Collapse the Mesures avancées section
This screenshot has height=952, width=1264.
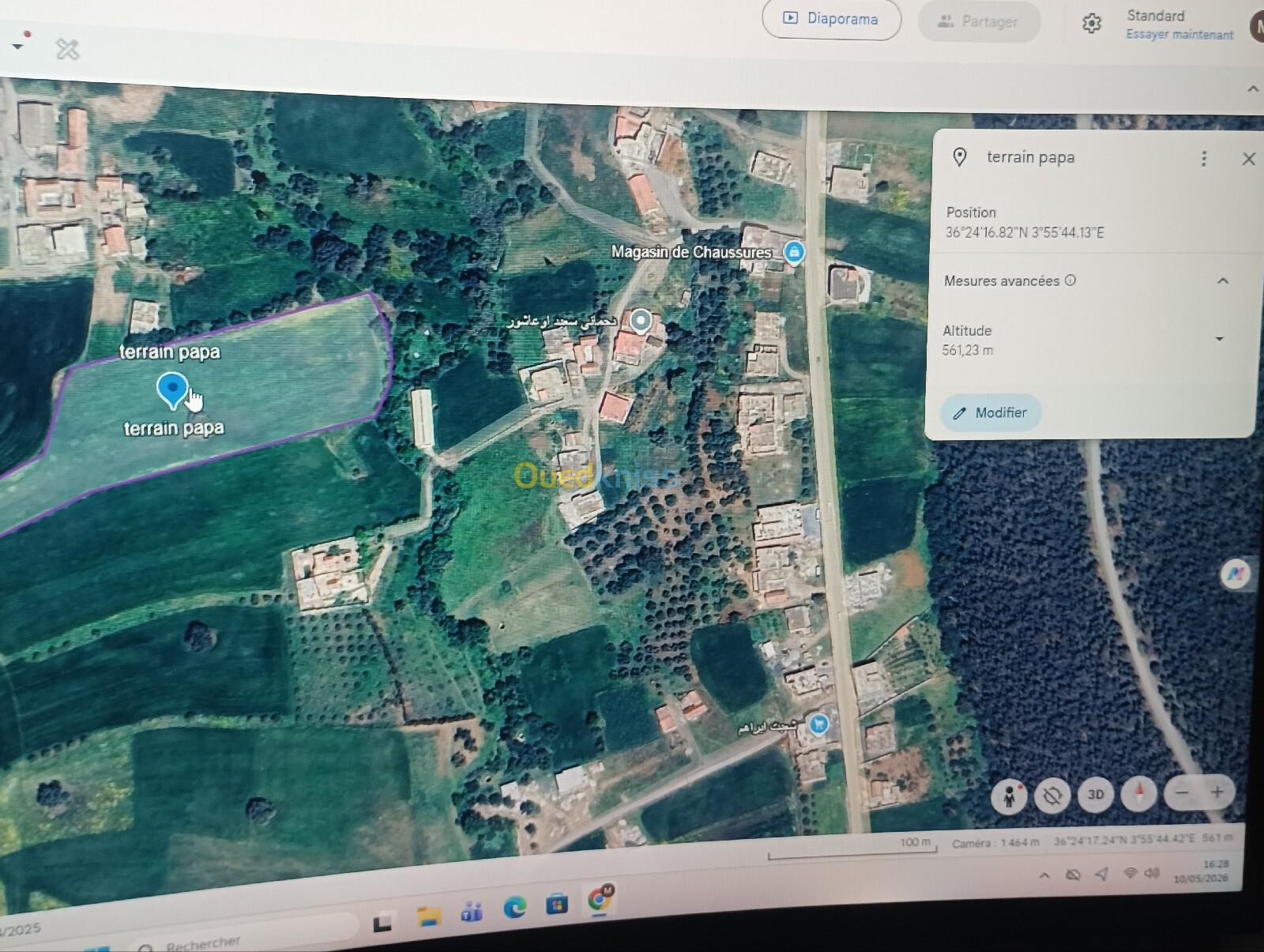click(1223, 280)
